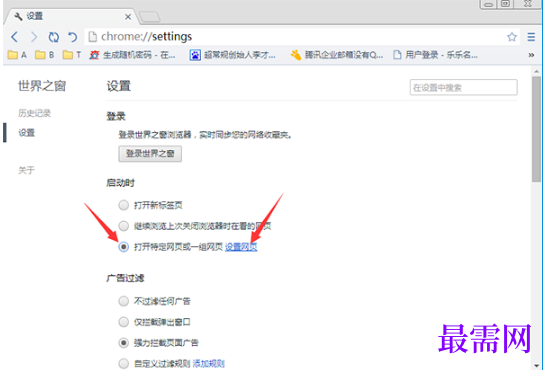Reload the page with the refresh icon

[x=53, y=37]
